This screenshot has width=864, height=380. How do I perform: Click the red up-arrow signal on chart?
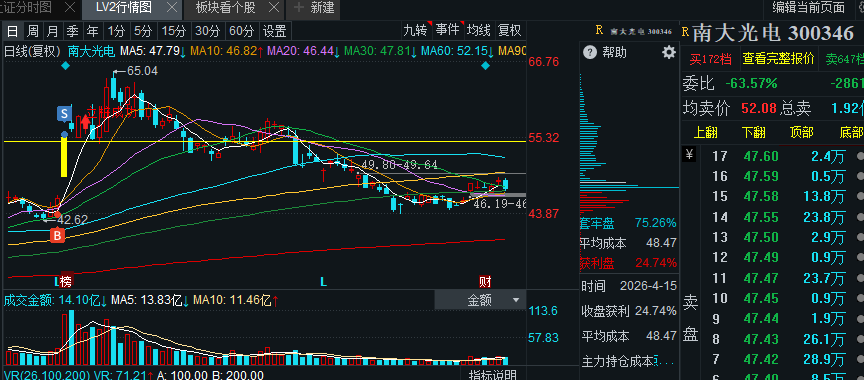(85, 121)
